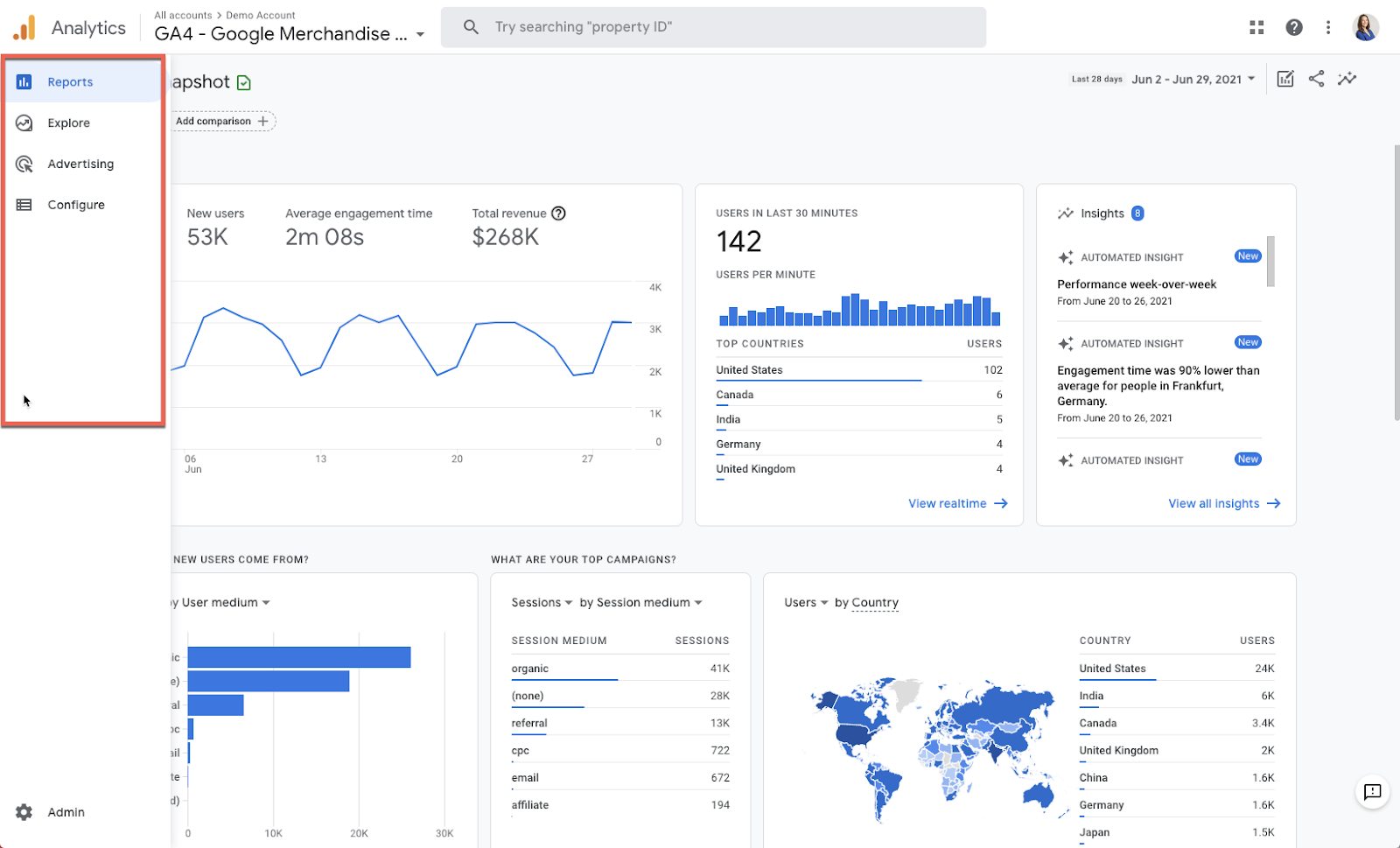Select Admin in the navigation menu
The width and height of the screenshot is (1400, 848).
[x=66, y=812]
